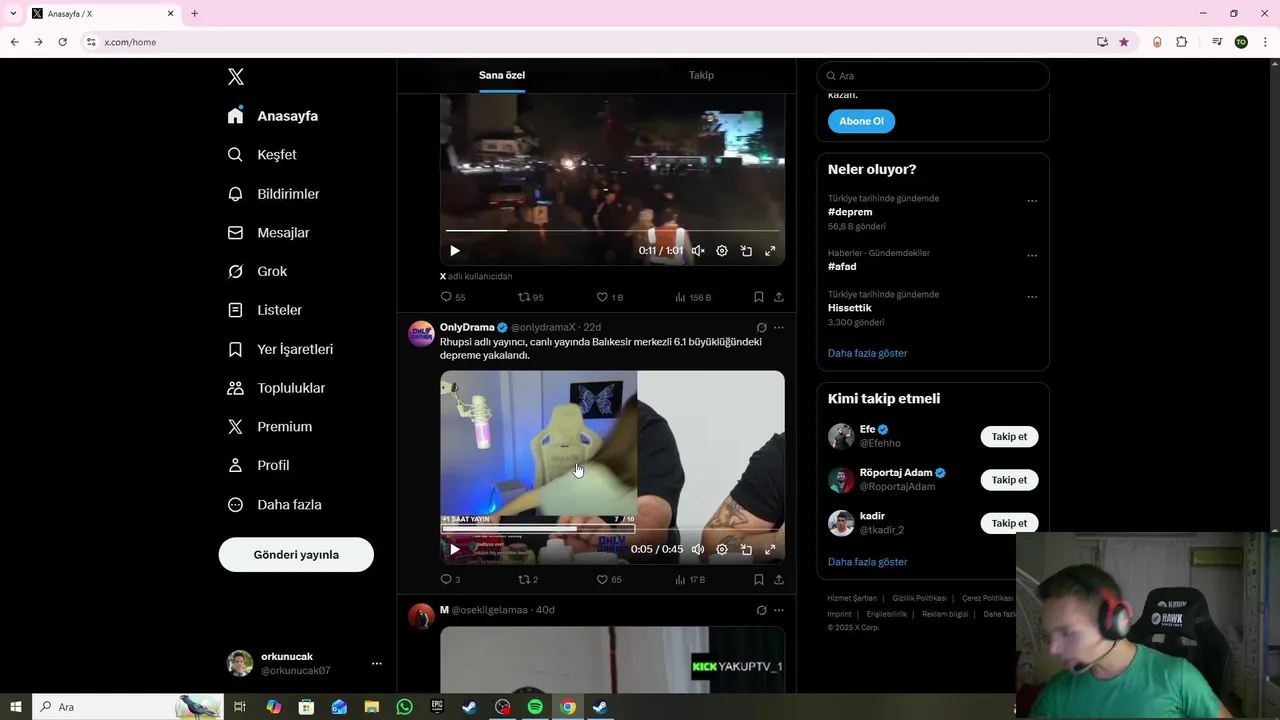The height and width of the screenshot is (720, 1280).
Task: Open Topluluklar communities
Action: click(x=276, y=388)
